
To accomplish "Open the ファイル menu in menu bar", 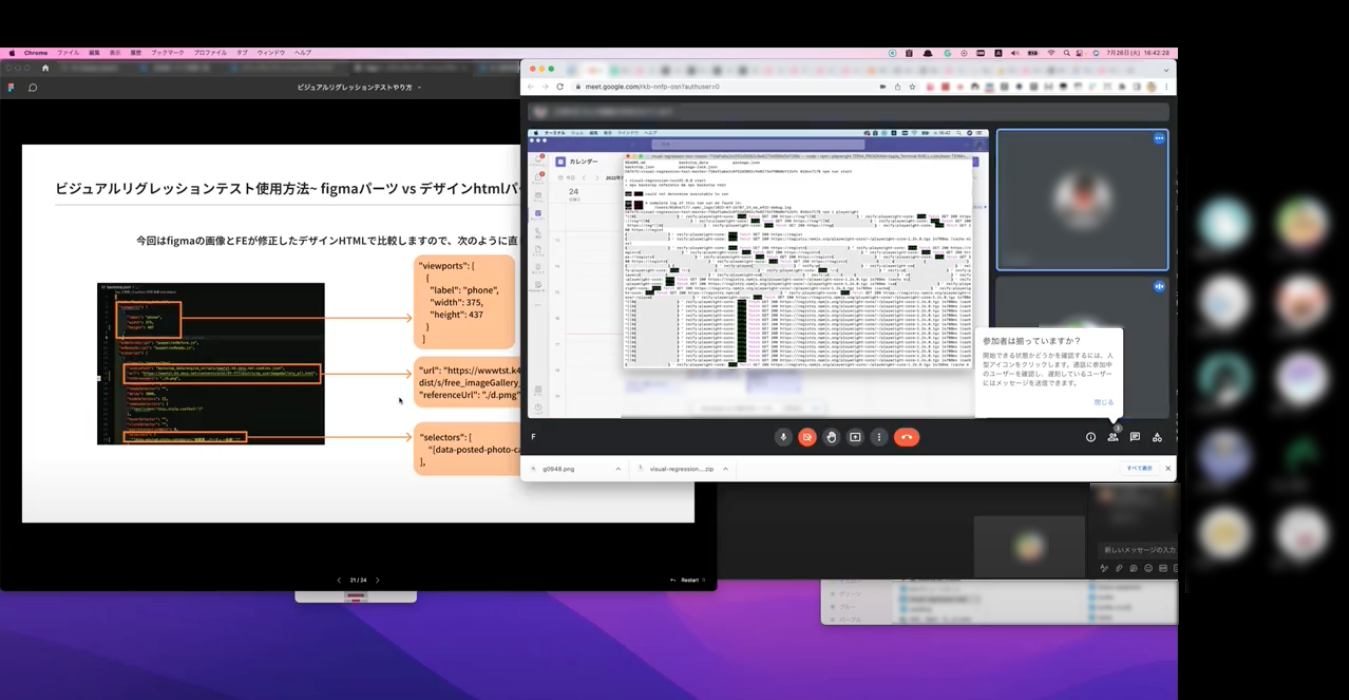I will [x=68, y=52].
